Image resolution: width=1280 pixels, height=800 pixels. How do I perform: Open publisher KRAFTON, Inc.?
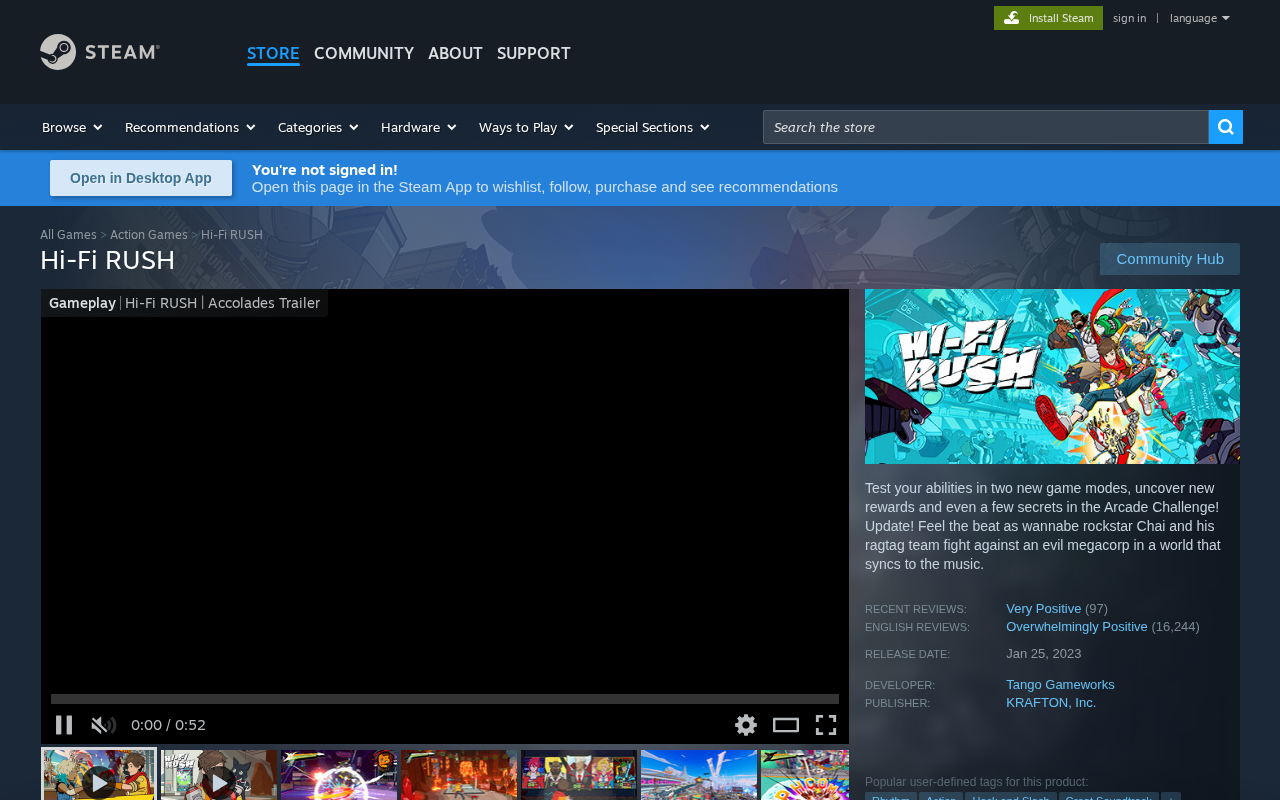[1051, 703]
